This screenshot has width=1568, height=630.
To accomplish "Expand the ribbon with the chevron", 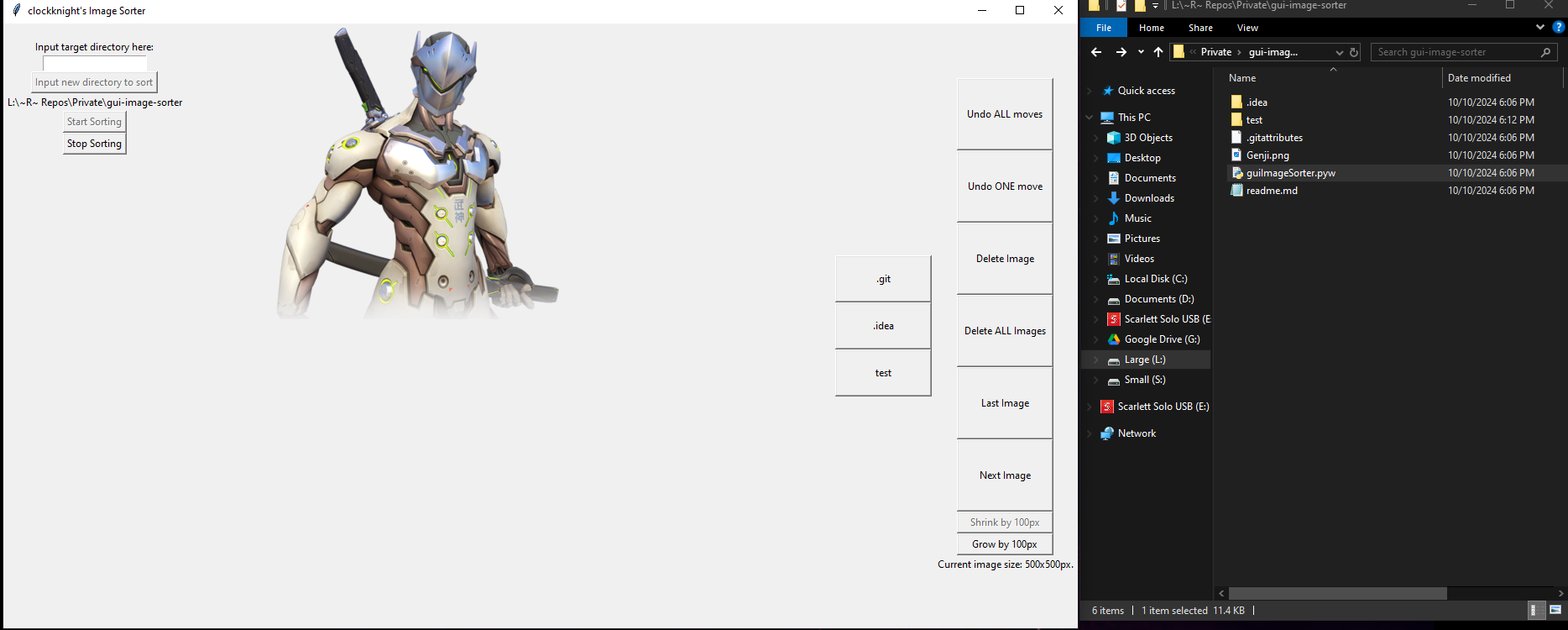I will pyautogui.click(x=1539, y=27).
